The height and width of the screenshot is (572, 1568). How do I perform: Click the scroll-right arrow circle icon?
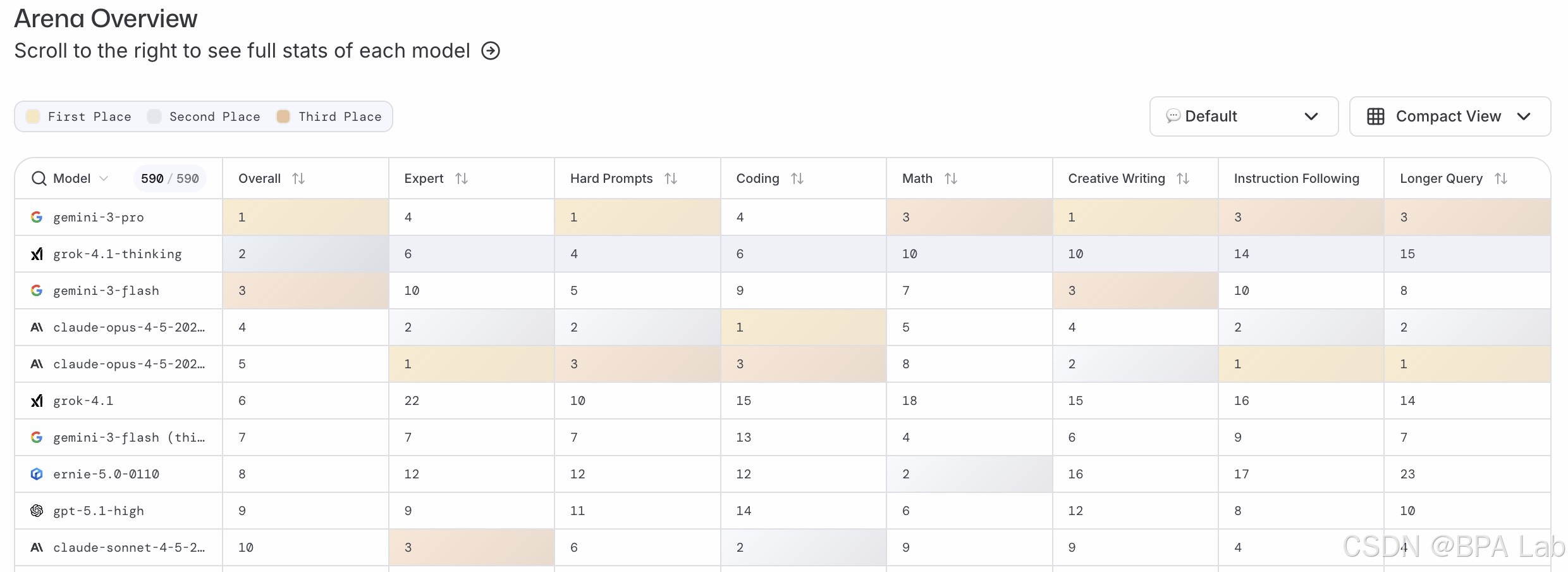[x=491, y=51]
